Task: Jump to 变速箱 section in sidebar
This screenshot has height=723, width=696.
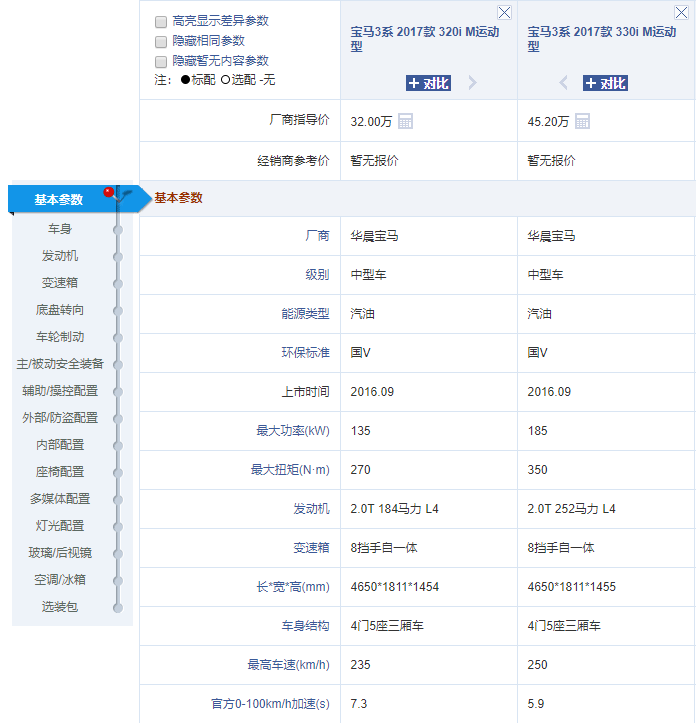Action: pos(59,283)
